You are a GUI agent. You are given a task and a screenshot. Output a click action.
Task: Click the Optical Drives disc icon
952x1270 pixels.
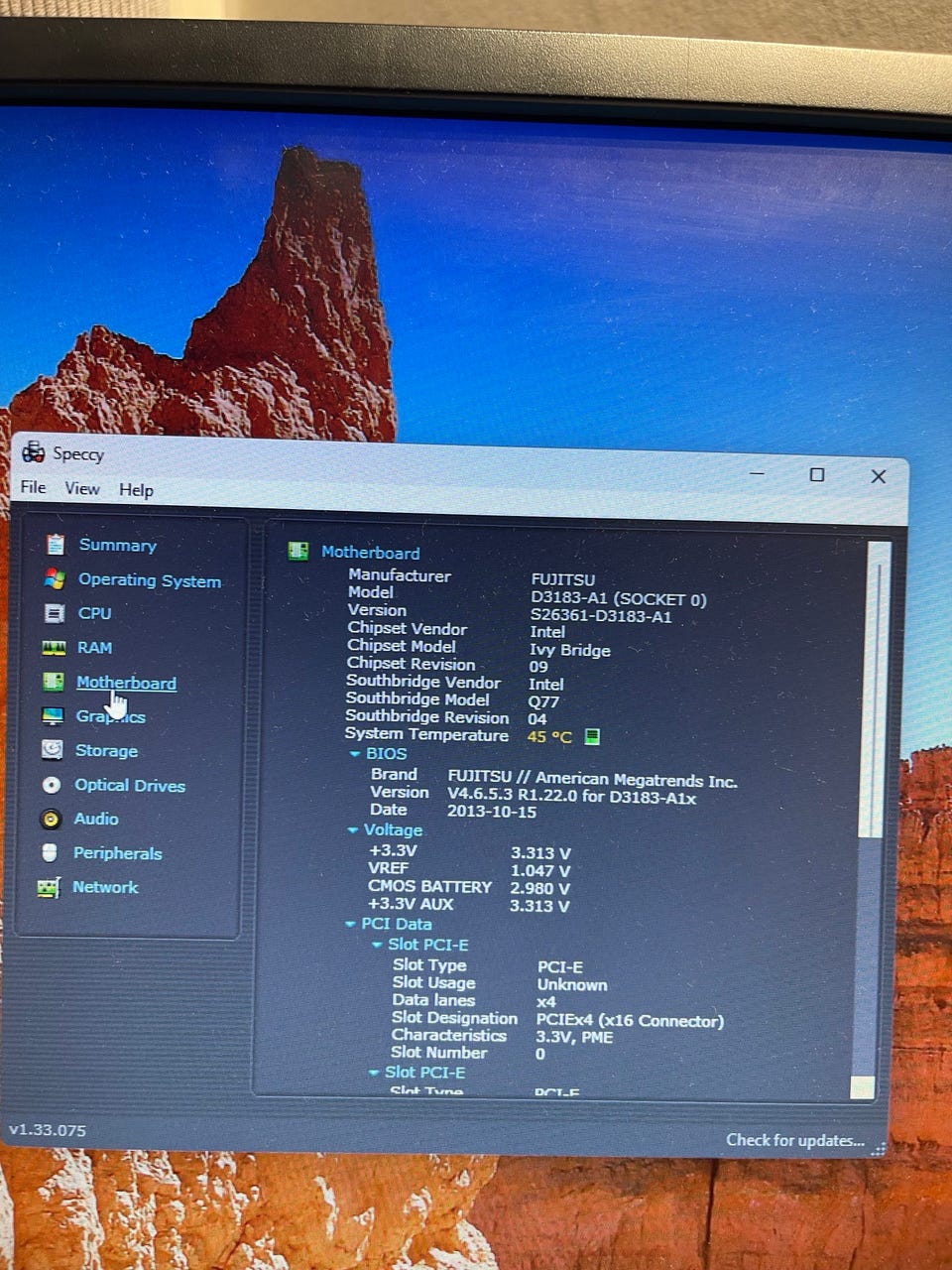click(52, 784)
